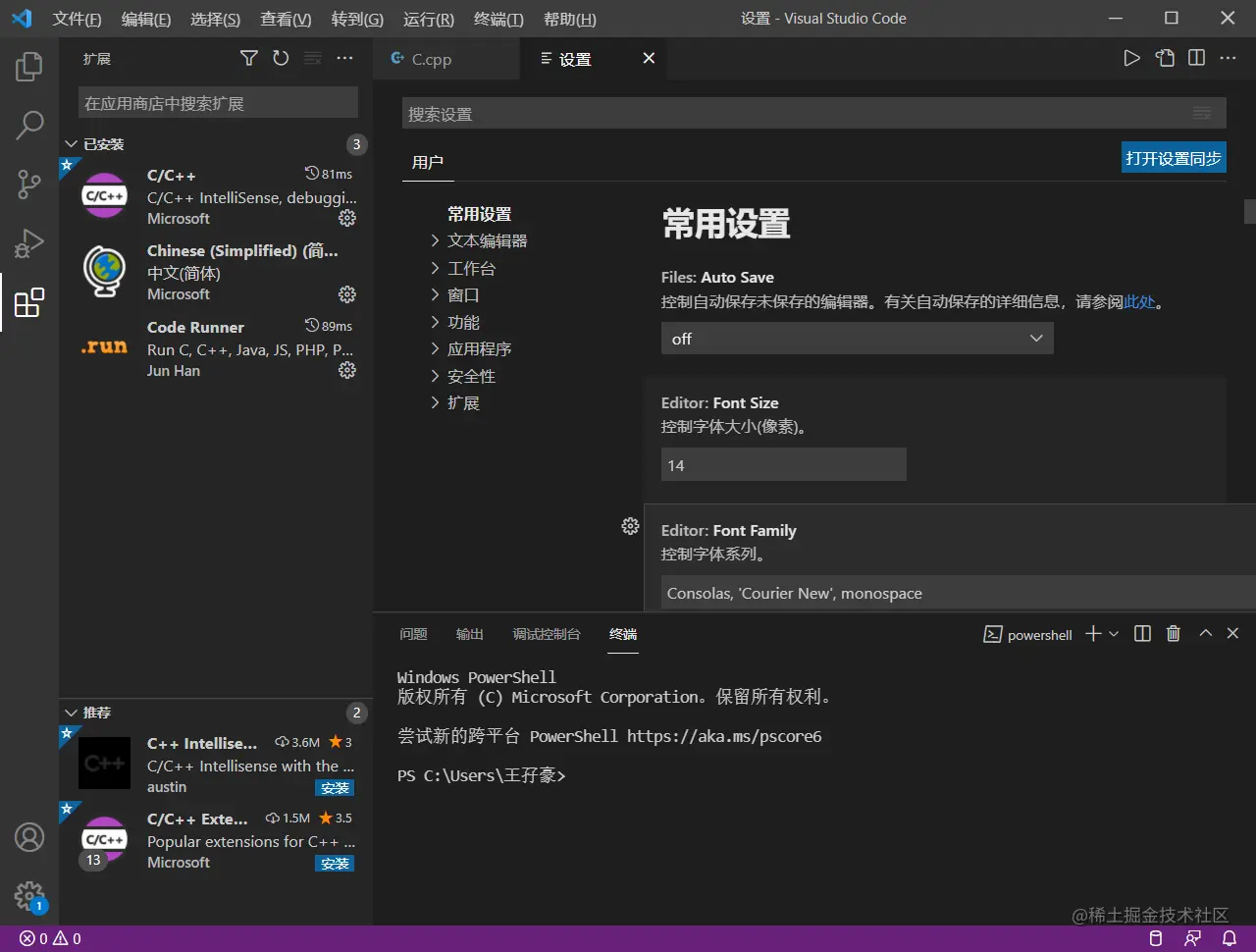Click the 打开设置同步 button
This screenshot has height=952, width=1256.
click(1174, 158)
